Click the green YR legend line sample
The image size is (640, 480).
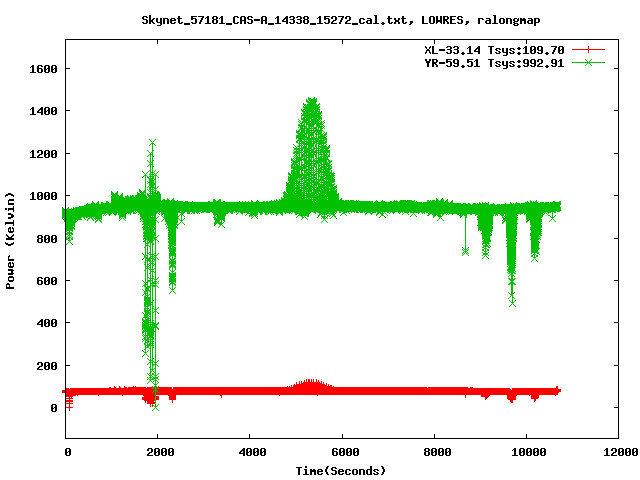coord(588,62)
